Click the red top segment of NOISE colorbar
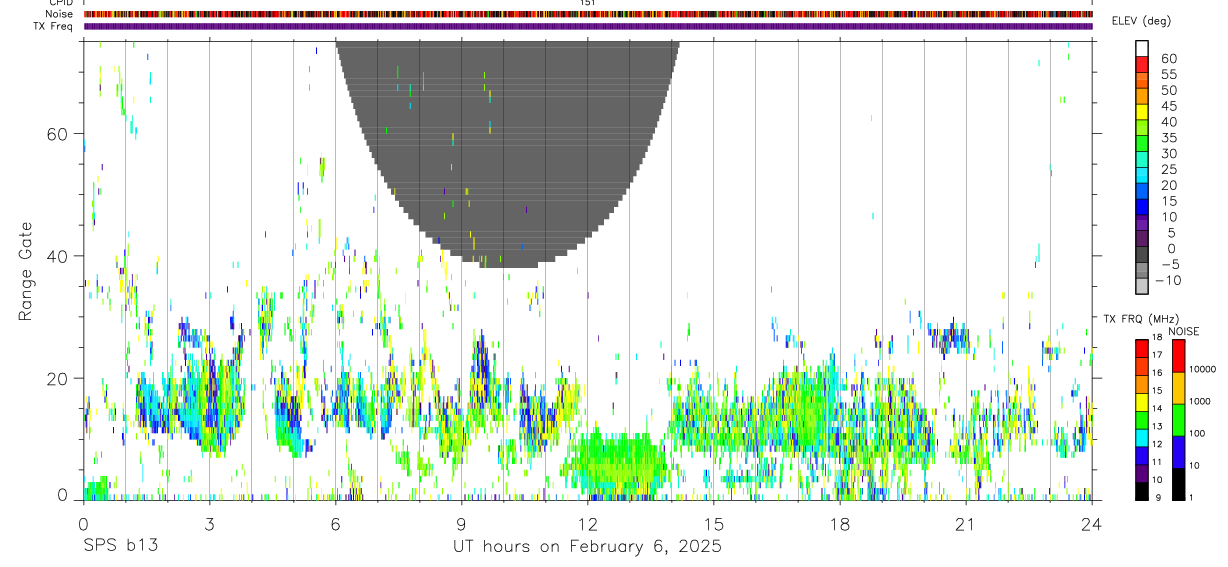 (x=1178, y=356)
